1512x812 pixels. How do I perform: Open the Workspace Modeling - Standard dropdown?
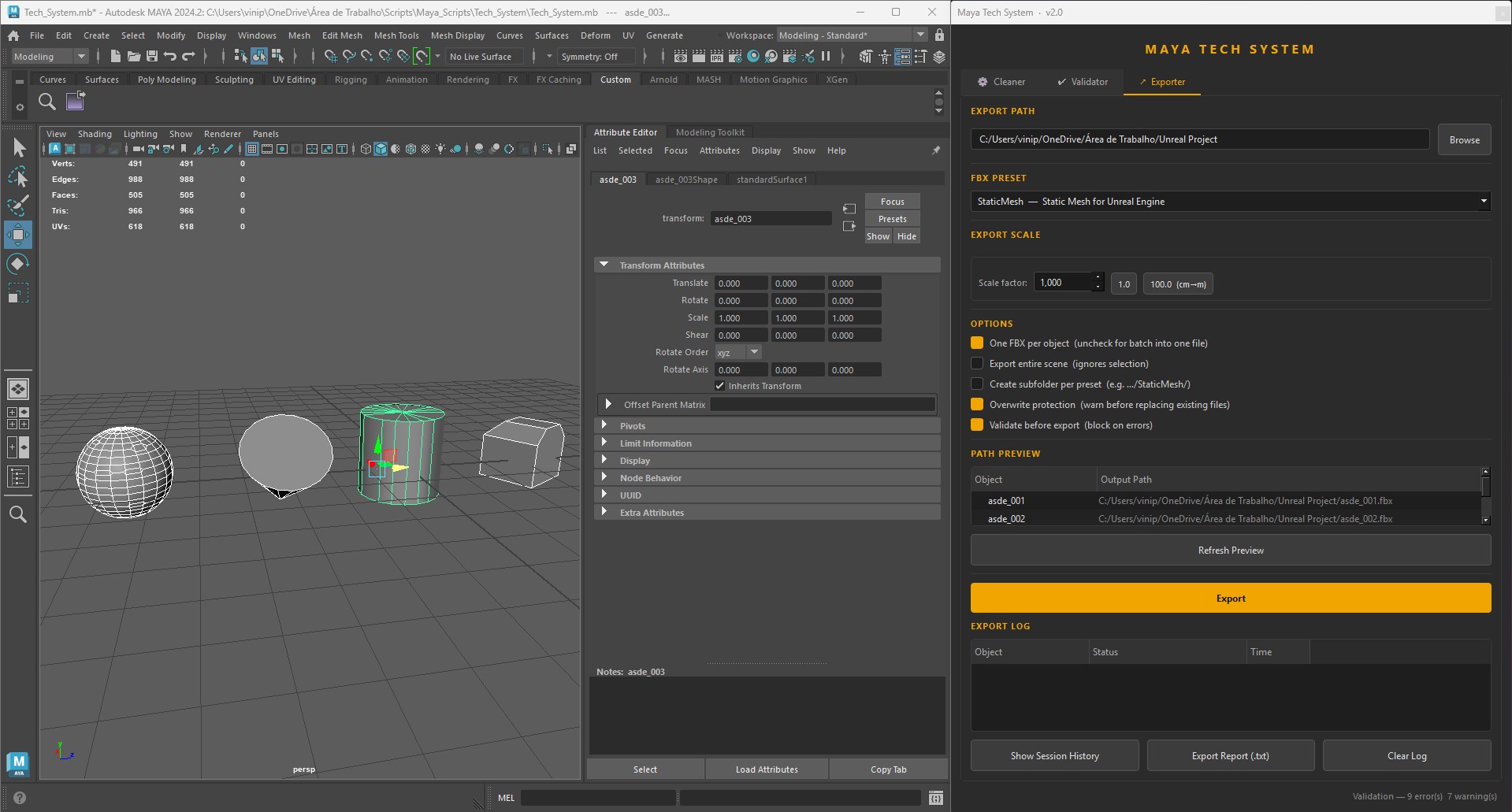(853, 35)
